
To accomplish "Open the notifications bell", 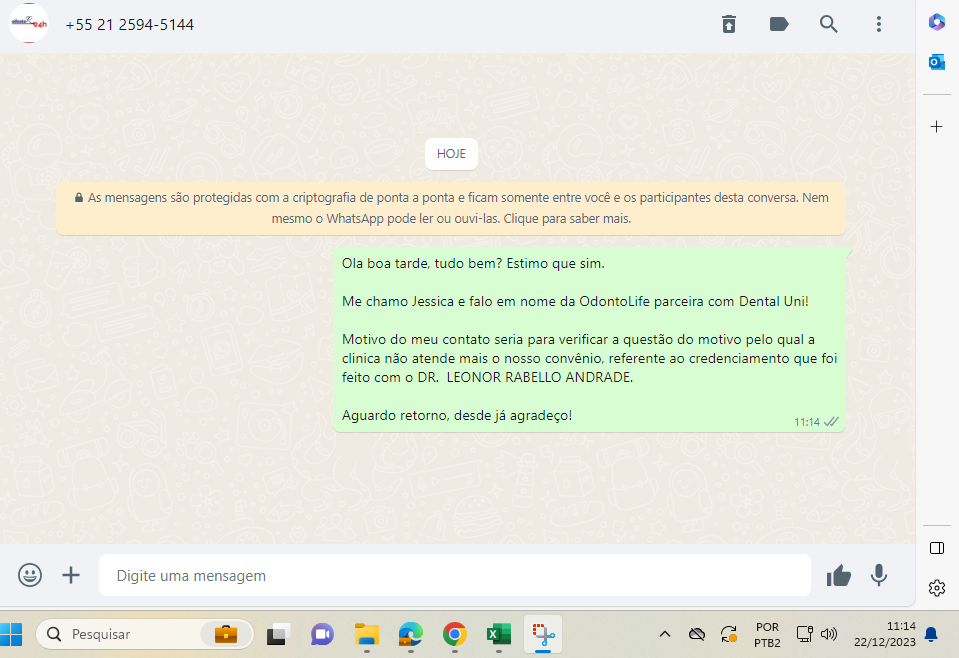I will (x=931, y=635).
